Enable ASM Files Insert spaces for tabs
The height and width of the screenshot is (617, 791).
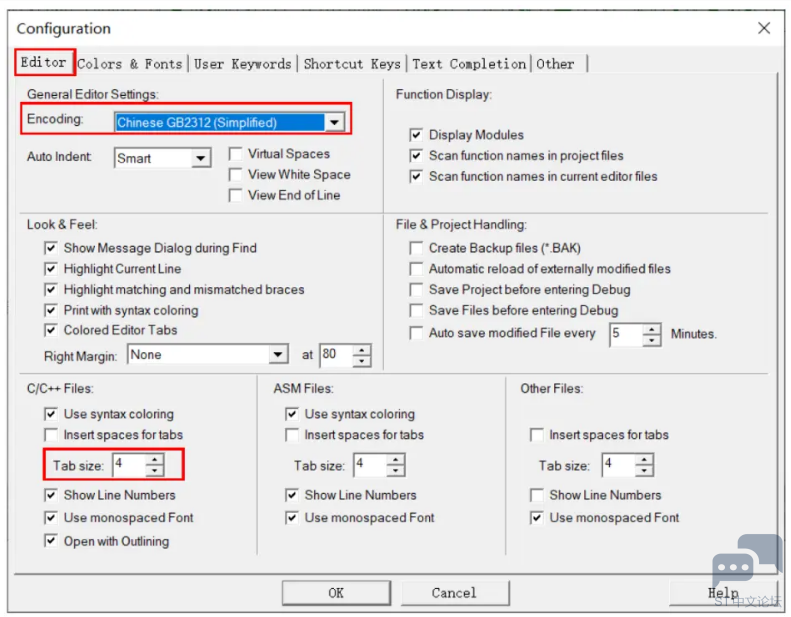(292, 435)
